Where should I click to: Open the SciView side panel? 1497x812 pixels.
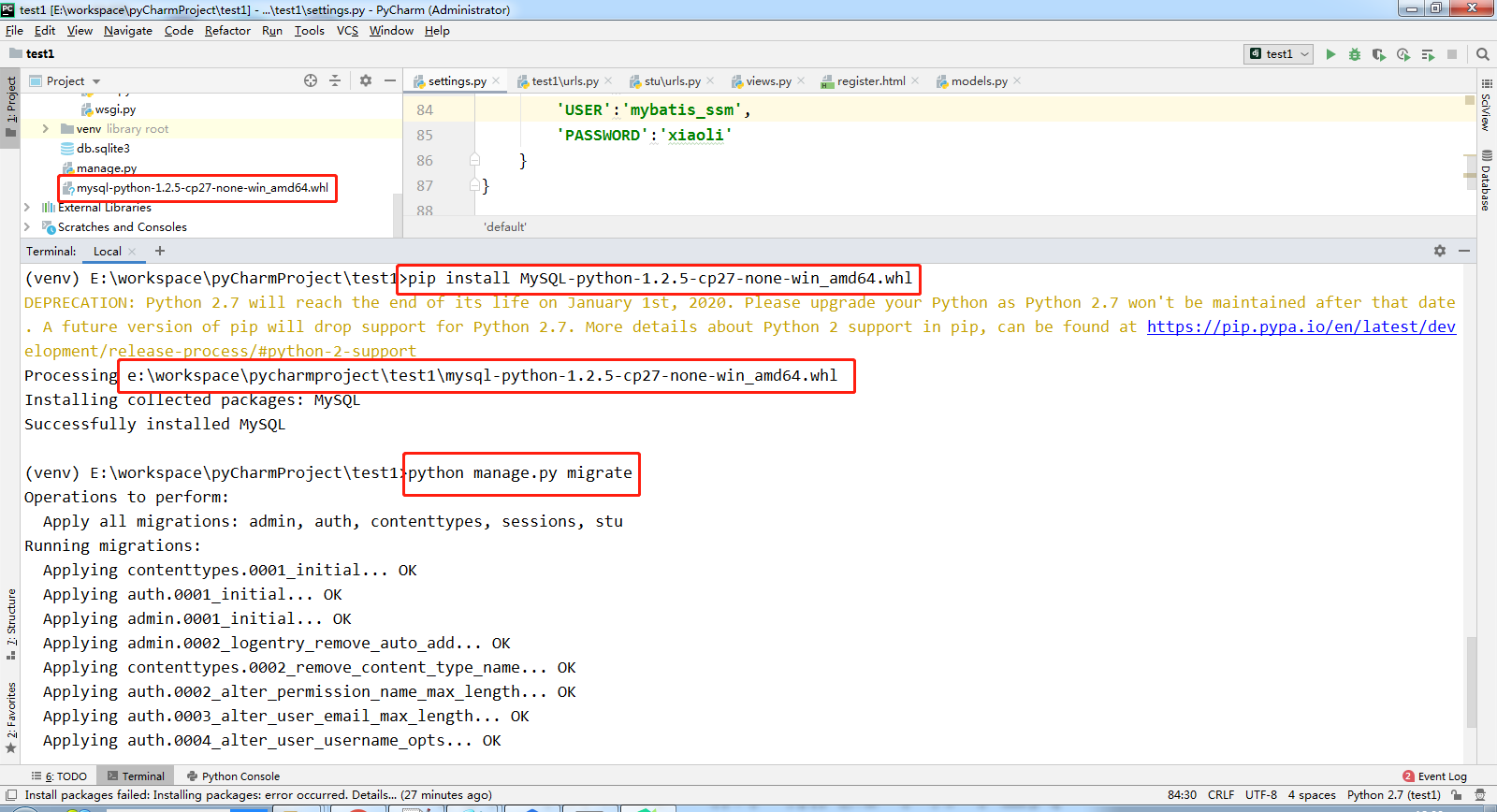1486,105
